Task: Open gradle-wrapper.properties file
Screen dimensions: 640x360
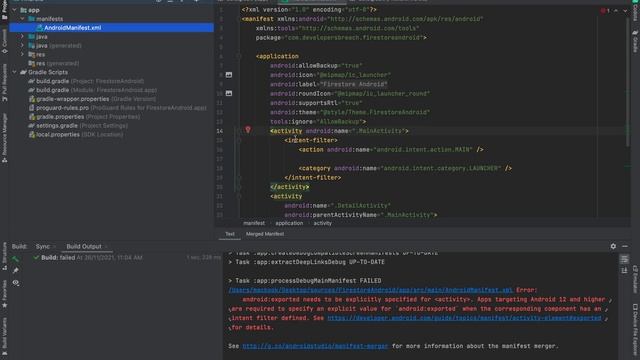Action: coord(92,99)
